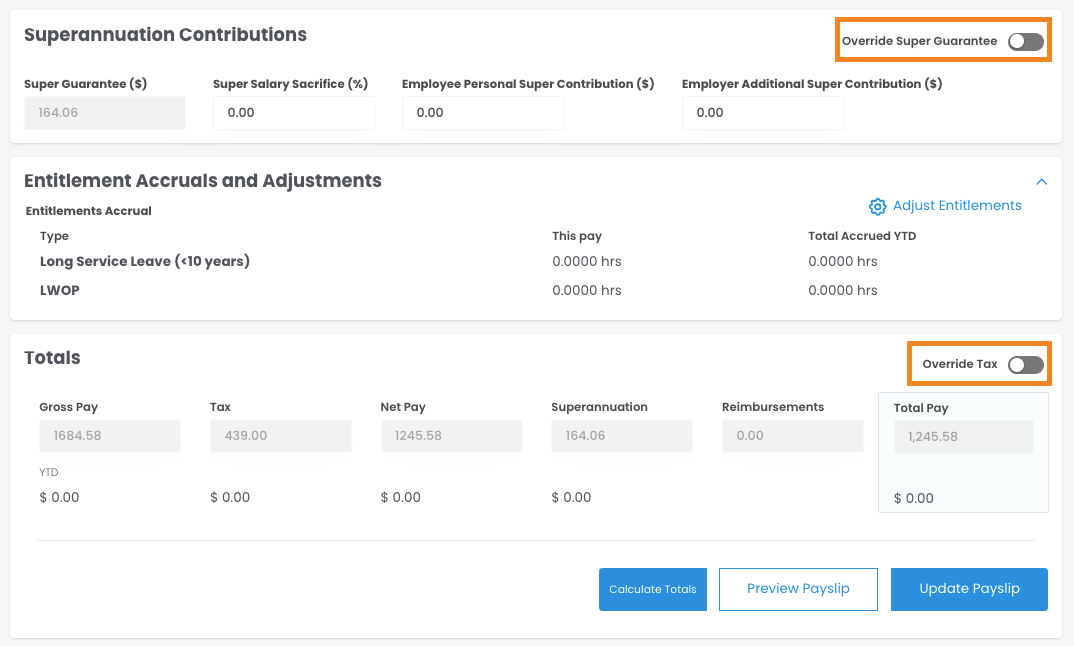Click the Gross Pay value field
Screen dimensions: 1074x646
(x=109, y=436)
